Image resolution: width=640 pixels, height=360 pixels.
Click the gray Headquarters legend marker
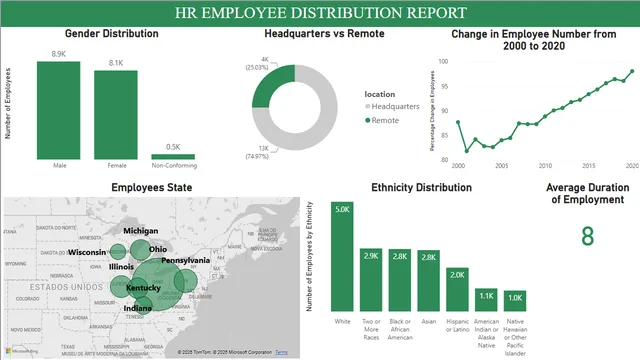click(367, 106)
